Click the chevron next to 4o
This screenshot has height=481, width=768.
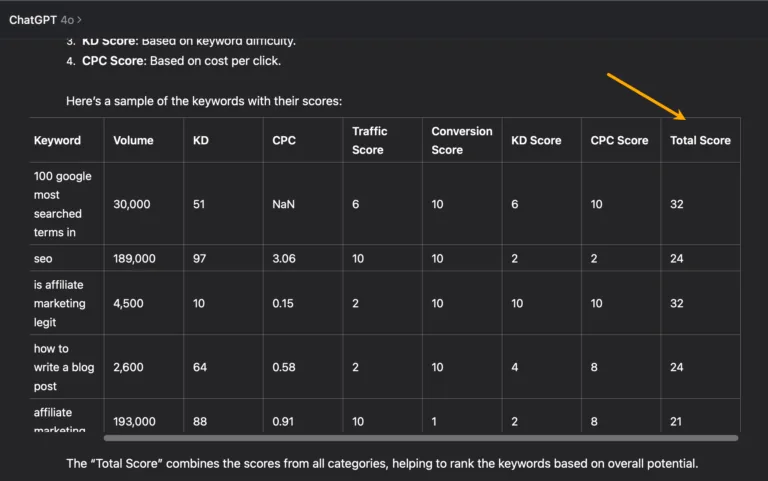[79, 20]
